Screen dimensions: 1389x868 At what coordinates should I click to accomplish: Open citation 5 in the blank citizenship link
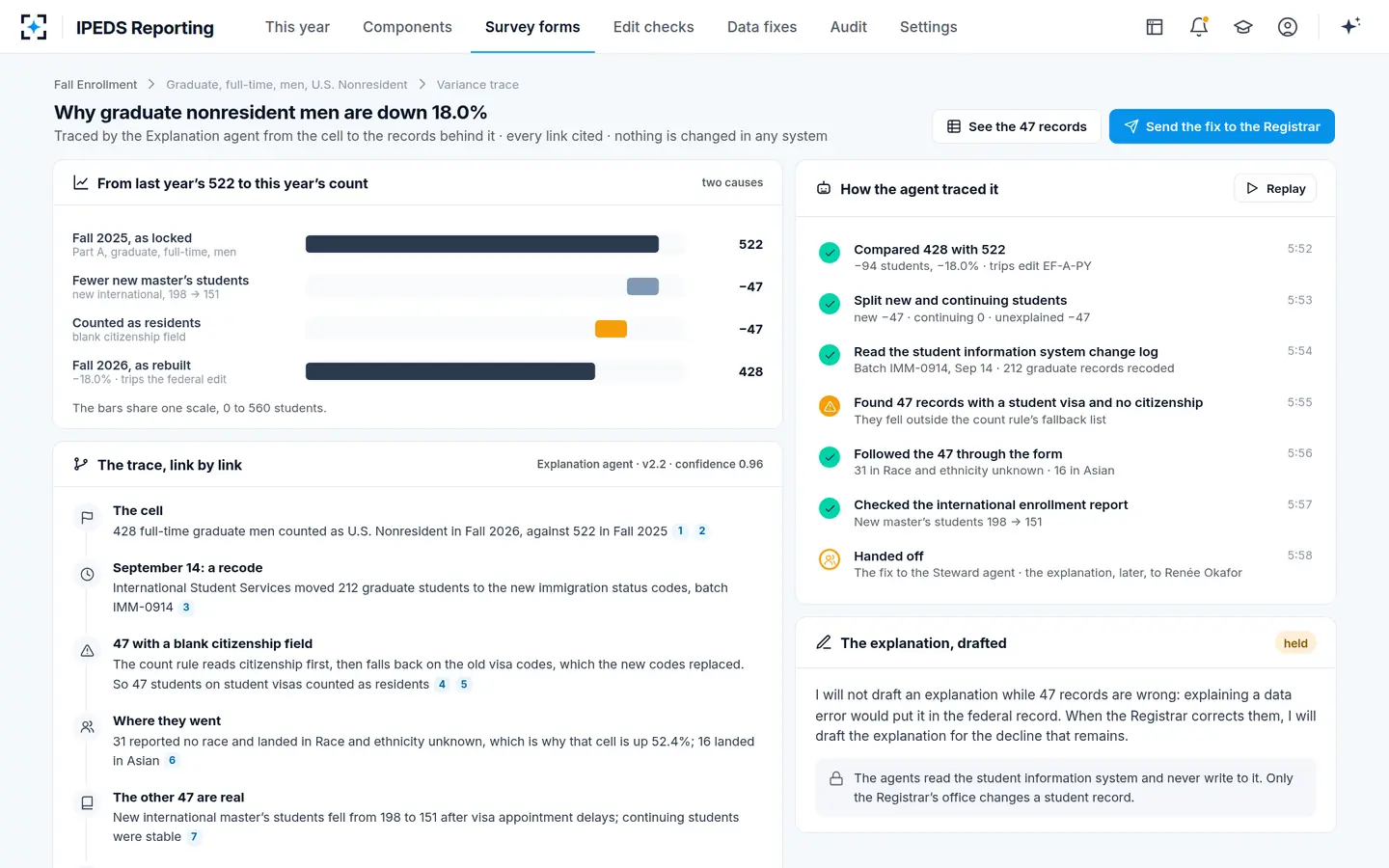click(x=464, y=685)
